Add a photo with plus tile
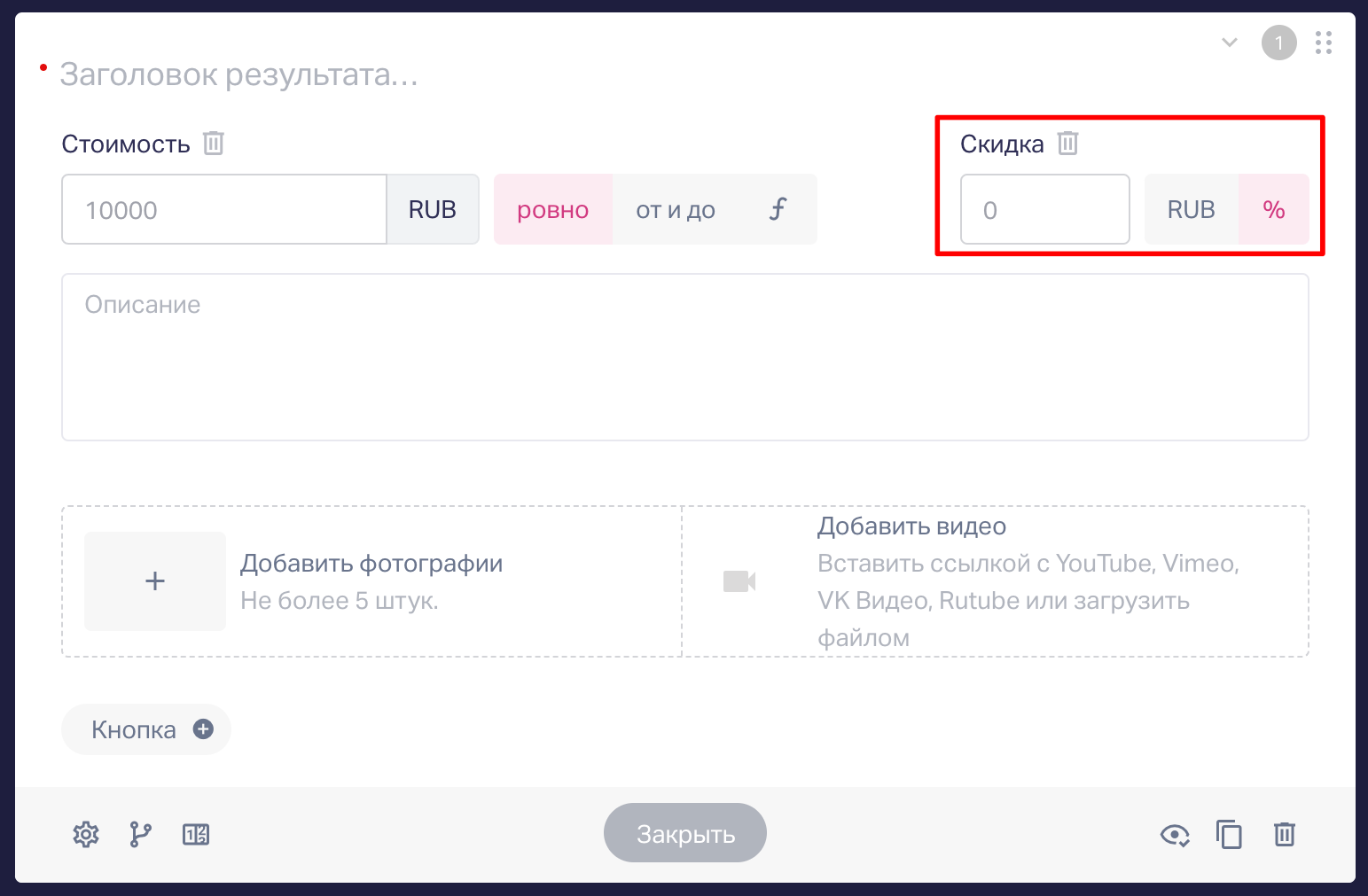This screenshot has width=1368, height=896. tap(155, 581)
